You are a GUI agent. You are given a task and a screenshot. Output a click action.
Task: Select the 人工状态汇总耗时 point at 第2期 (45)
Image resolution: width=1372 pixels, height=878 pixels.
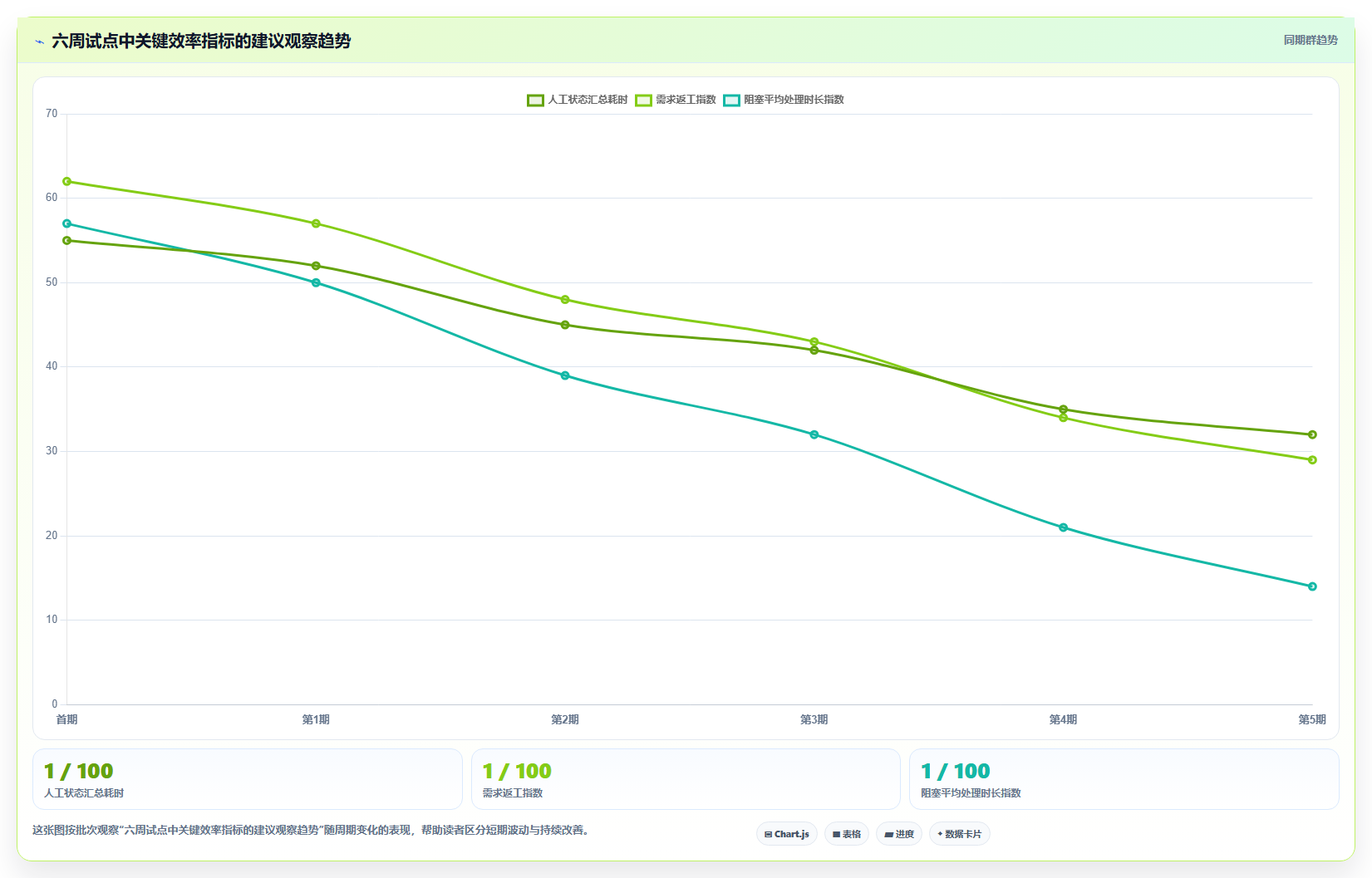565,325
